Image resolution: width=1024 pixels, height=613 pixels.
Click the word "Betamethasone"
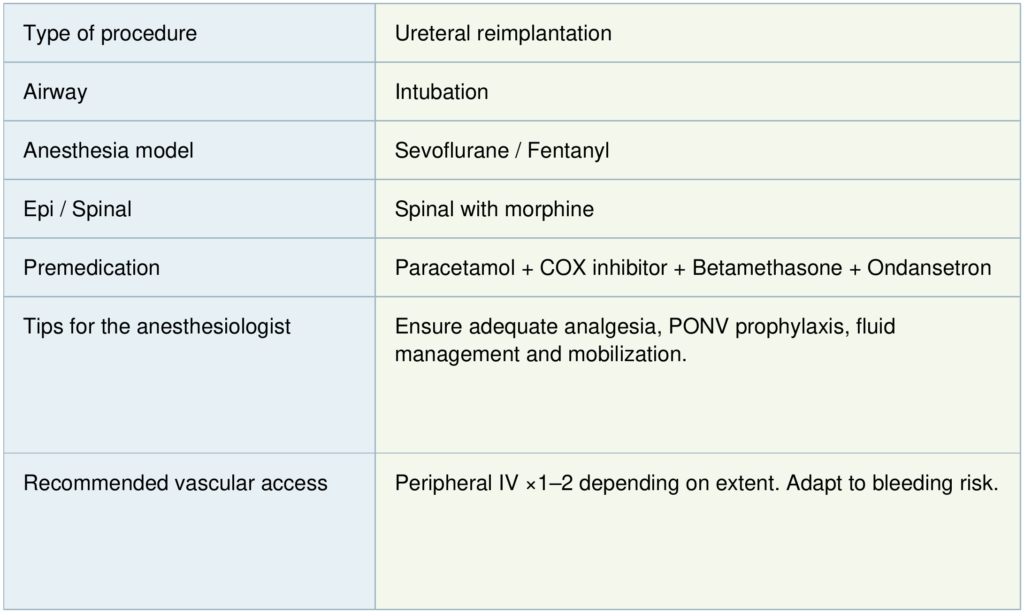click(767, 268)
